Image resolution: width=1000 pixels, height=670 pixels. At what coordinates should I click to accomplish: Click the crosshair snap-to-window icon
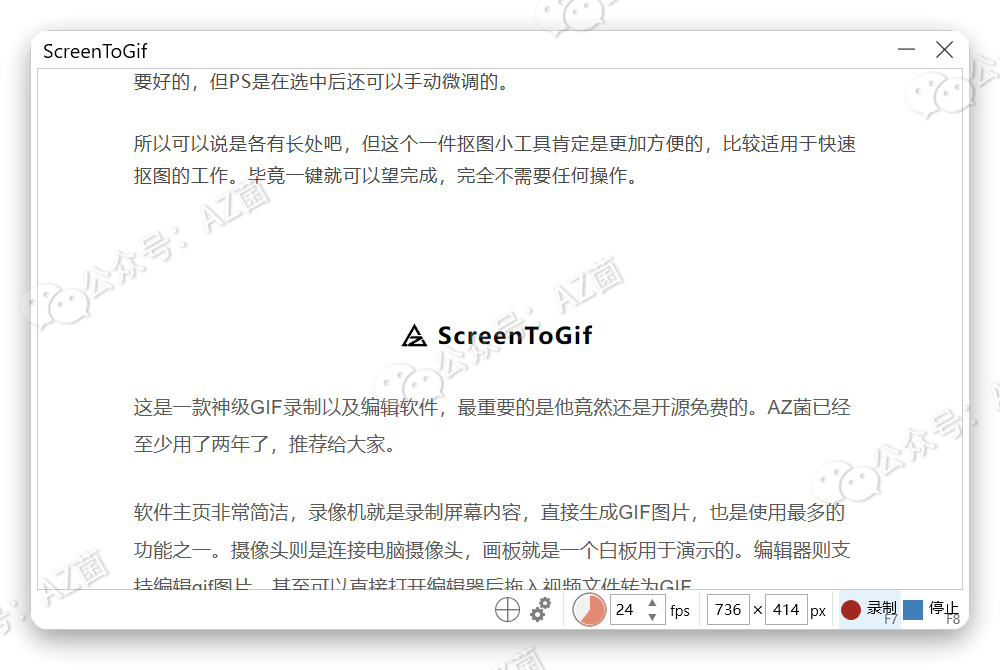pyautogui.click(x=508, y=610)
